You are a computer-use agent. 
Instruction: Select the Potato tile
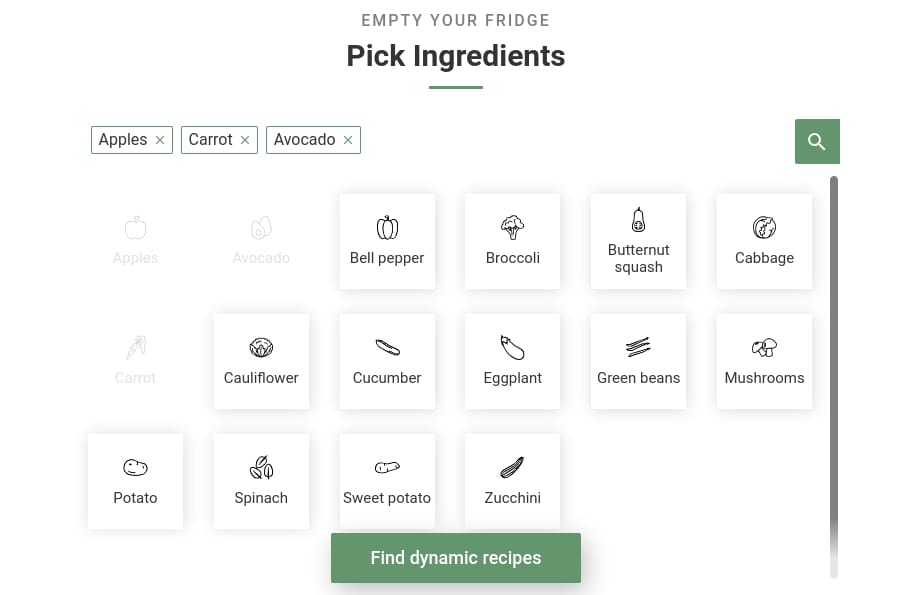tap(135, 480)
